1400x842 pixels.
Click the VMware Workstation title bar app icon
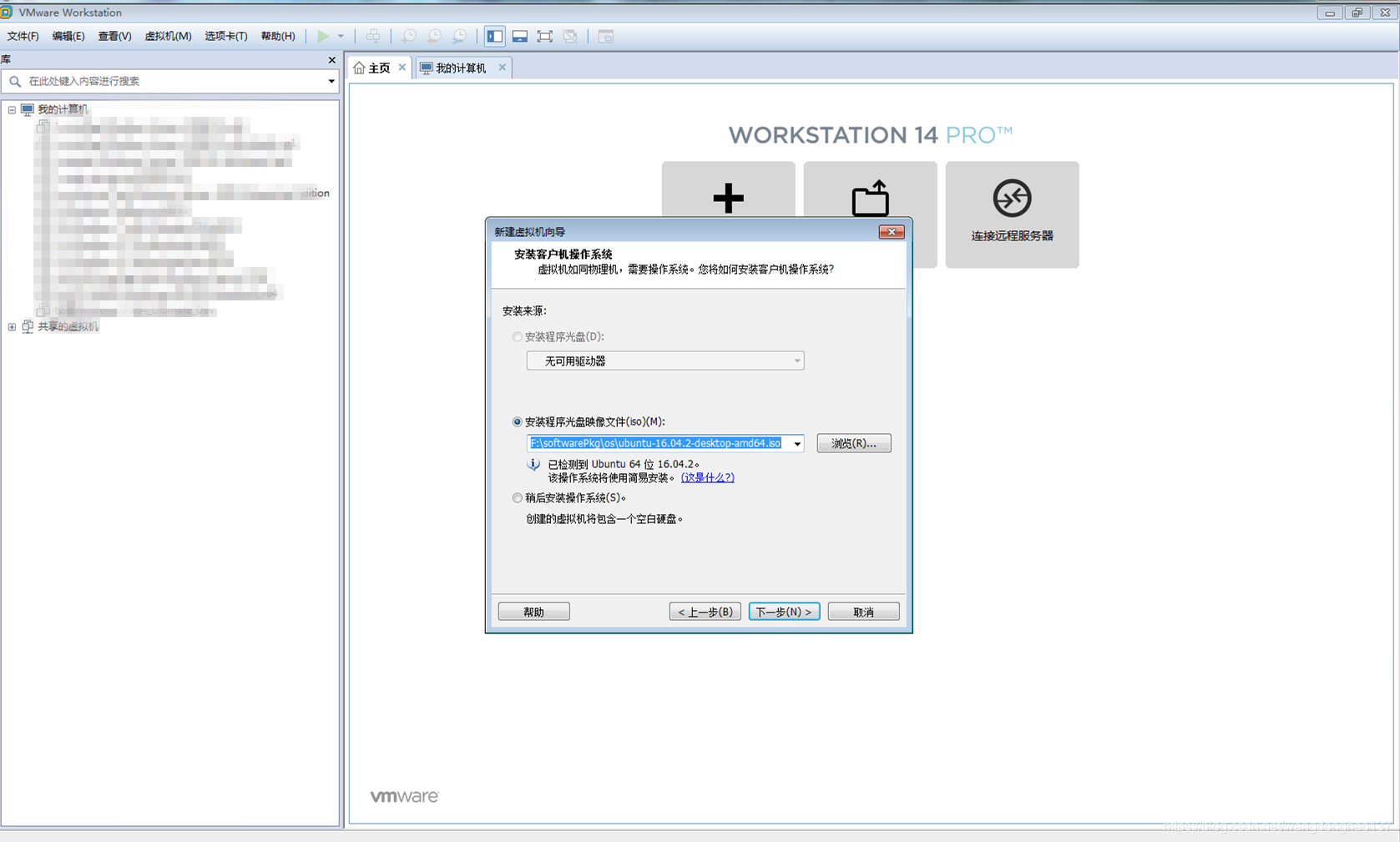7,12
